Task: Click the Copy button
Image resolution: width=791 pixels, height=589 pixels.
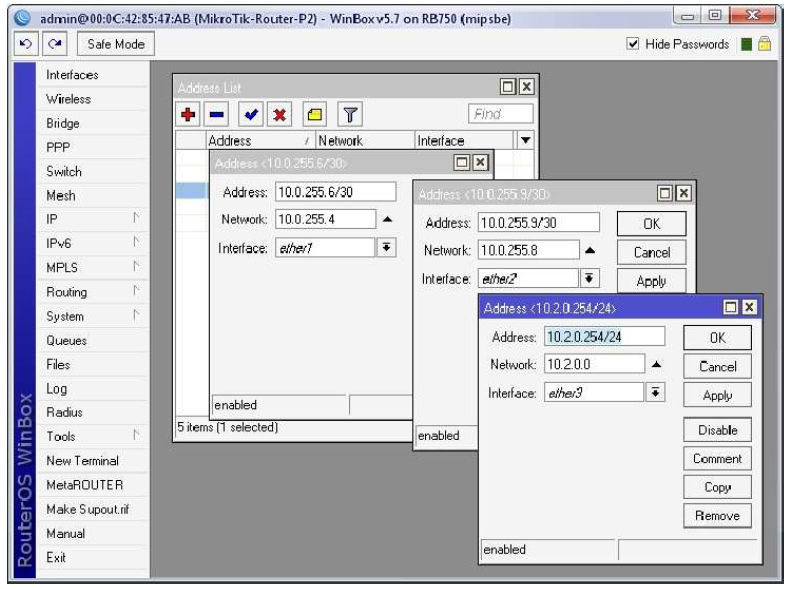Action: click(717, 487)
